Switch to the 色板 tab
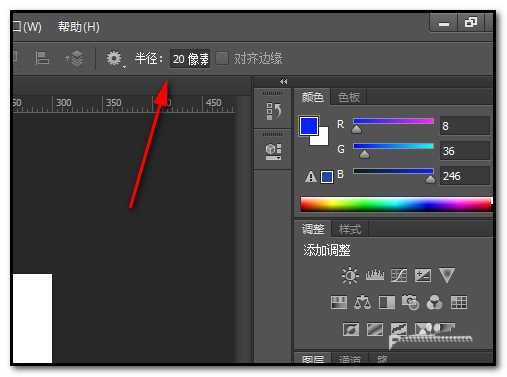This screenshot has height=377, width=507. pyautogui.click(x=348, y=97)
